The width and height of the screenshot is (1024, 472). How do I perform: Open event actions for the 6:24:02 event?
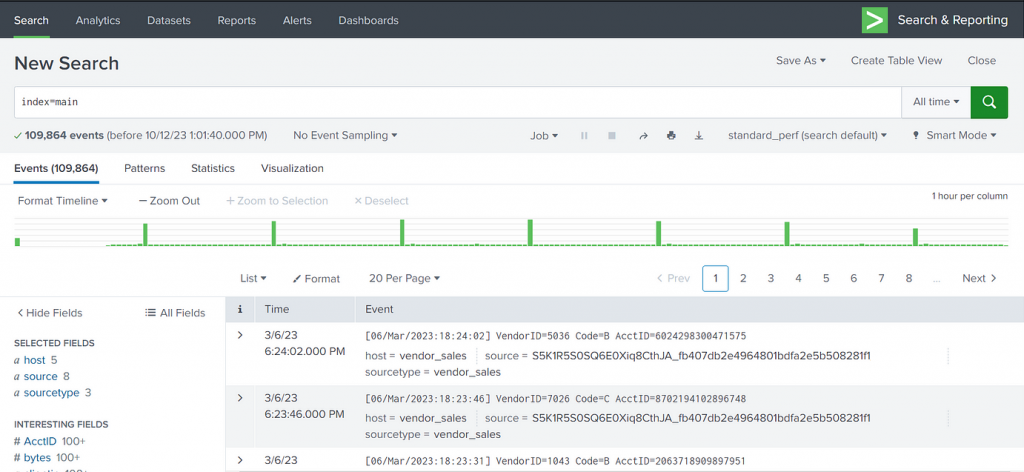[x=947, y=355]
